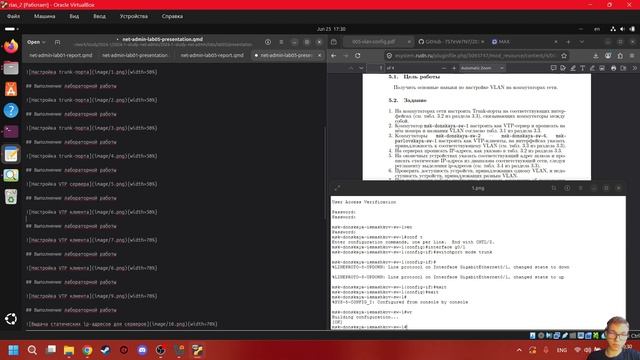Toggle fullscreen in the 1.png image viewer
Image resolution: width=640 pixels, height=360 pixels.
(338, 188)
